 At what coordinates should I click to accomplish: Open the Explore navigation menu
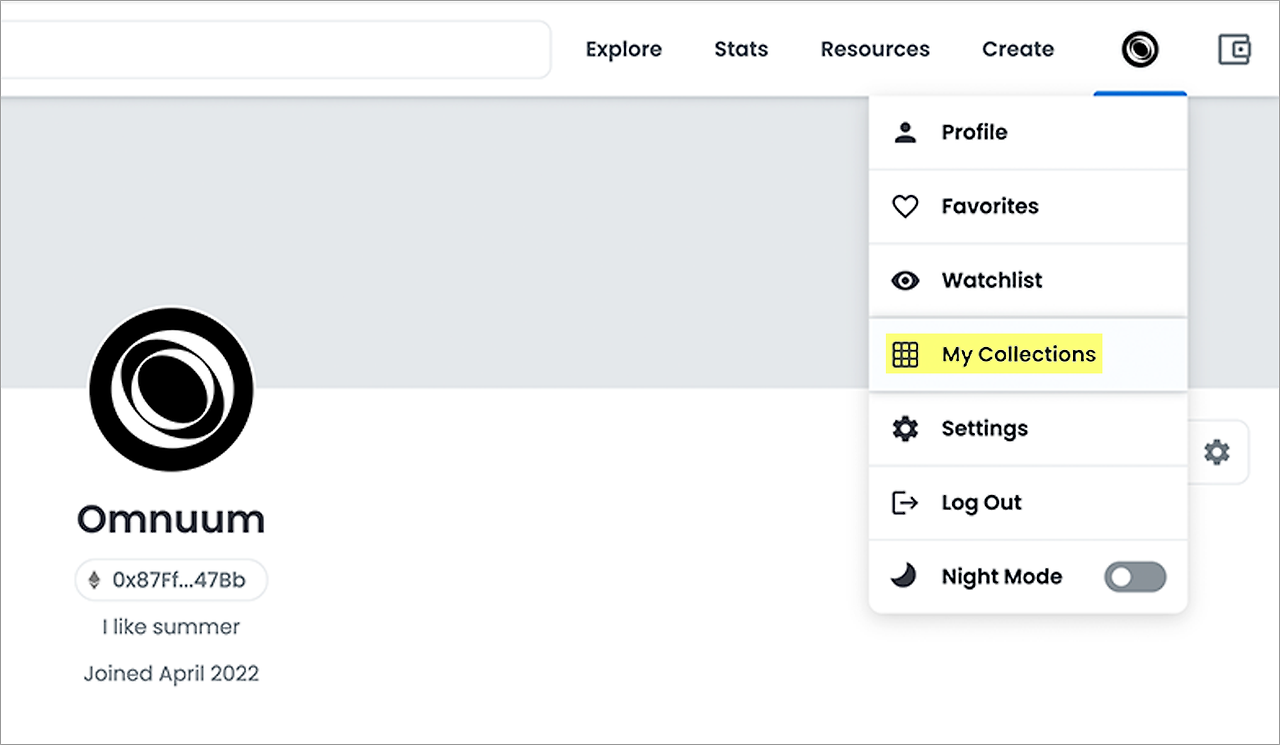[624, 49]
